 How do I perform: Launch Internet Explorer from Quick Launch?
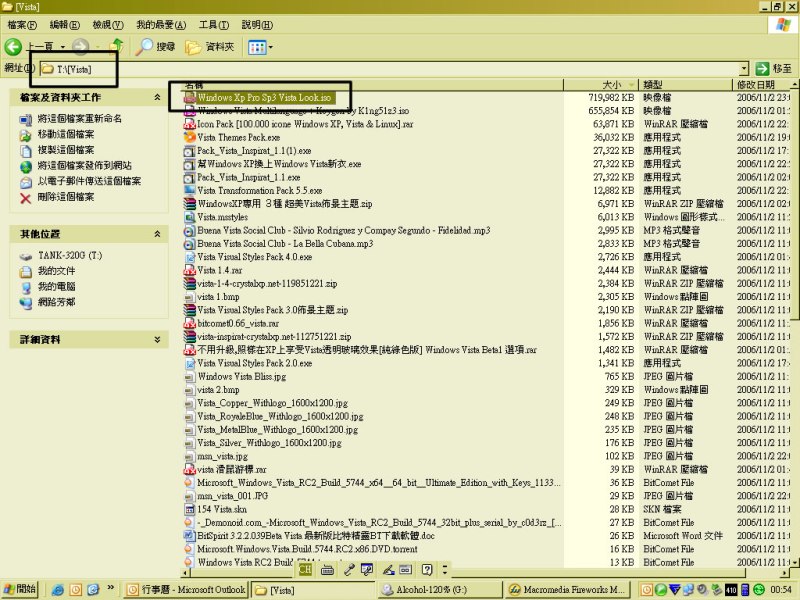[58, 590]
